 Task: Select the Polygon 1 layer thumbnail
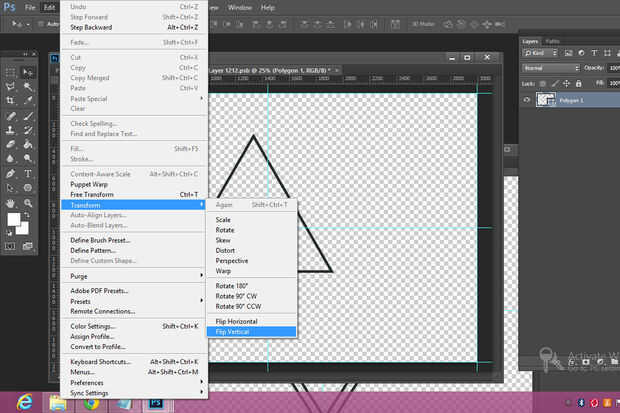coord(546,100)
